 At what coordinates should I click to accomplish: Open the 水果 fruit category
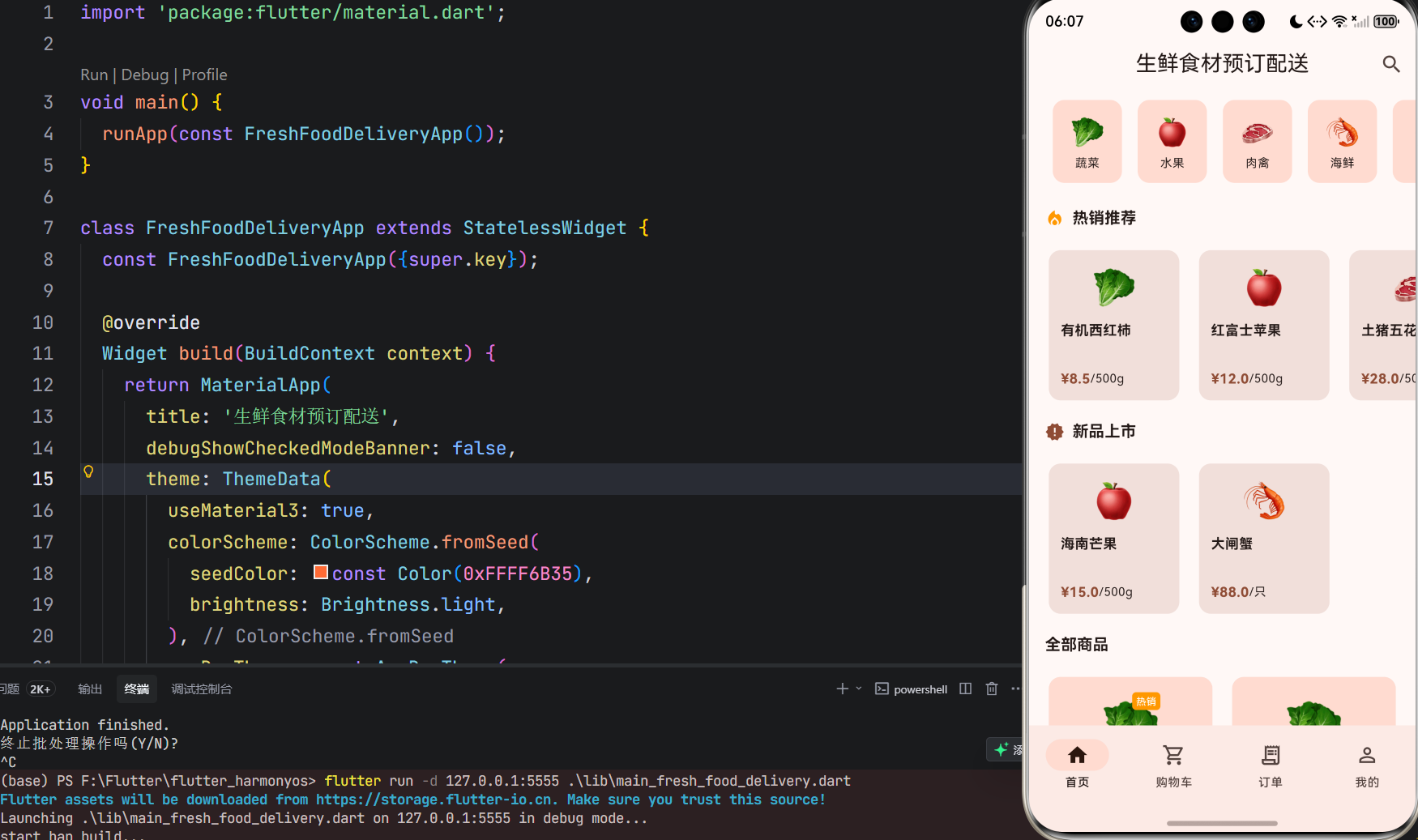click(x=1172, y=141)
